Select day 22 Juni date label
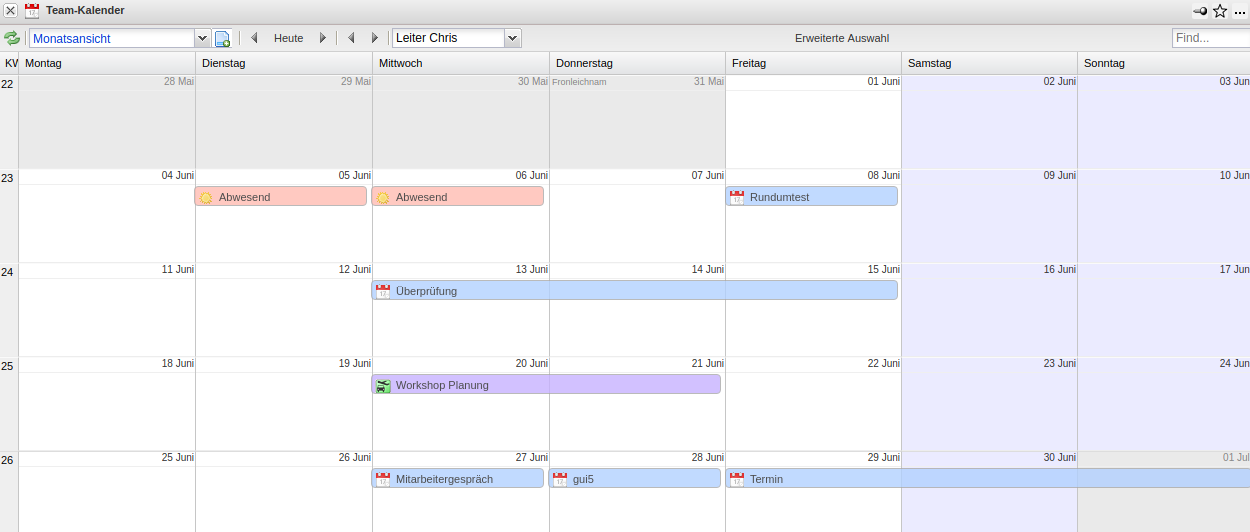The width and height of the screenshot is (1250, 532). point(883,363)
